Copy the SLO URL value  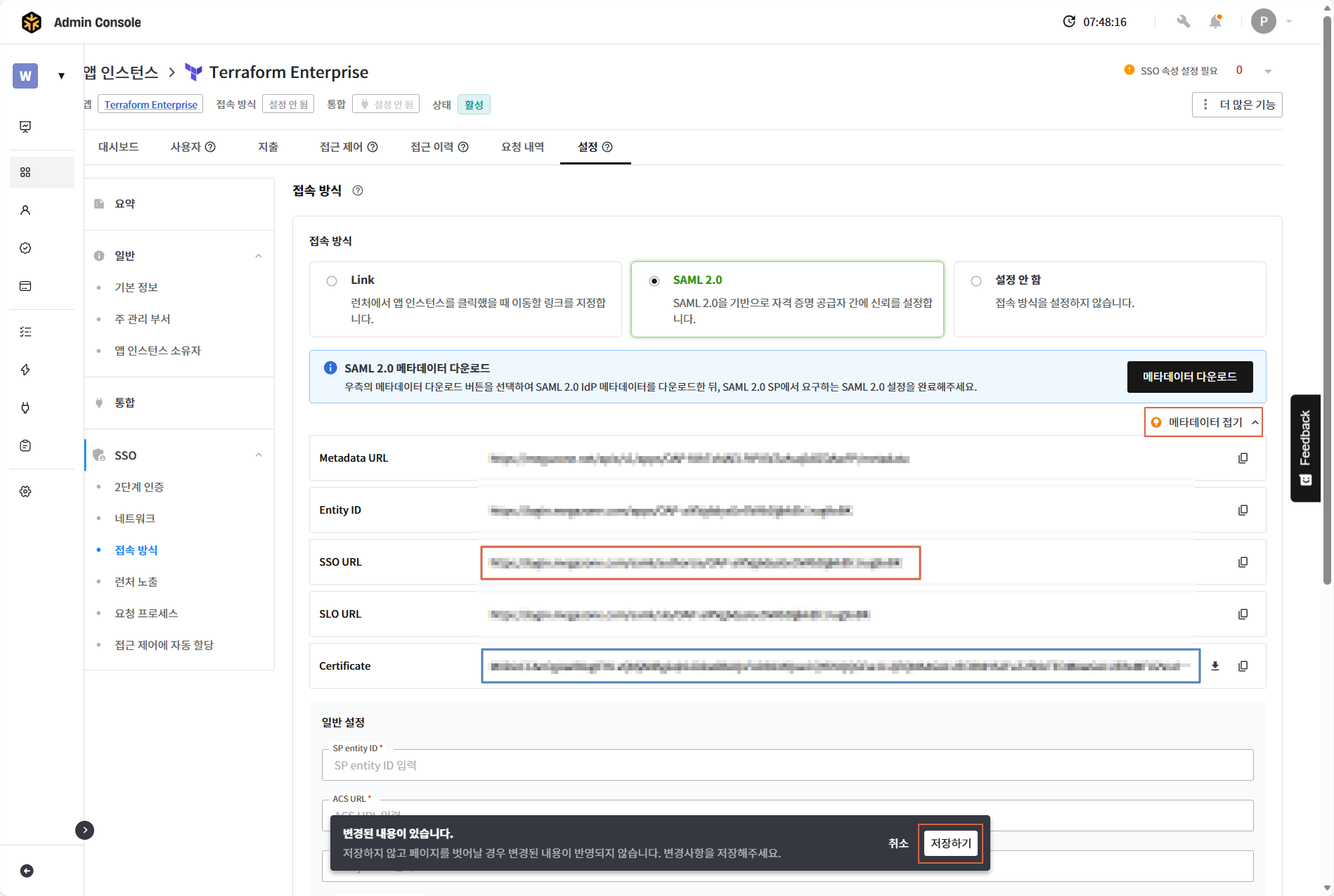[1243, 614]
